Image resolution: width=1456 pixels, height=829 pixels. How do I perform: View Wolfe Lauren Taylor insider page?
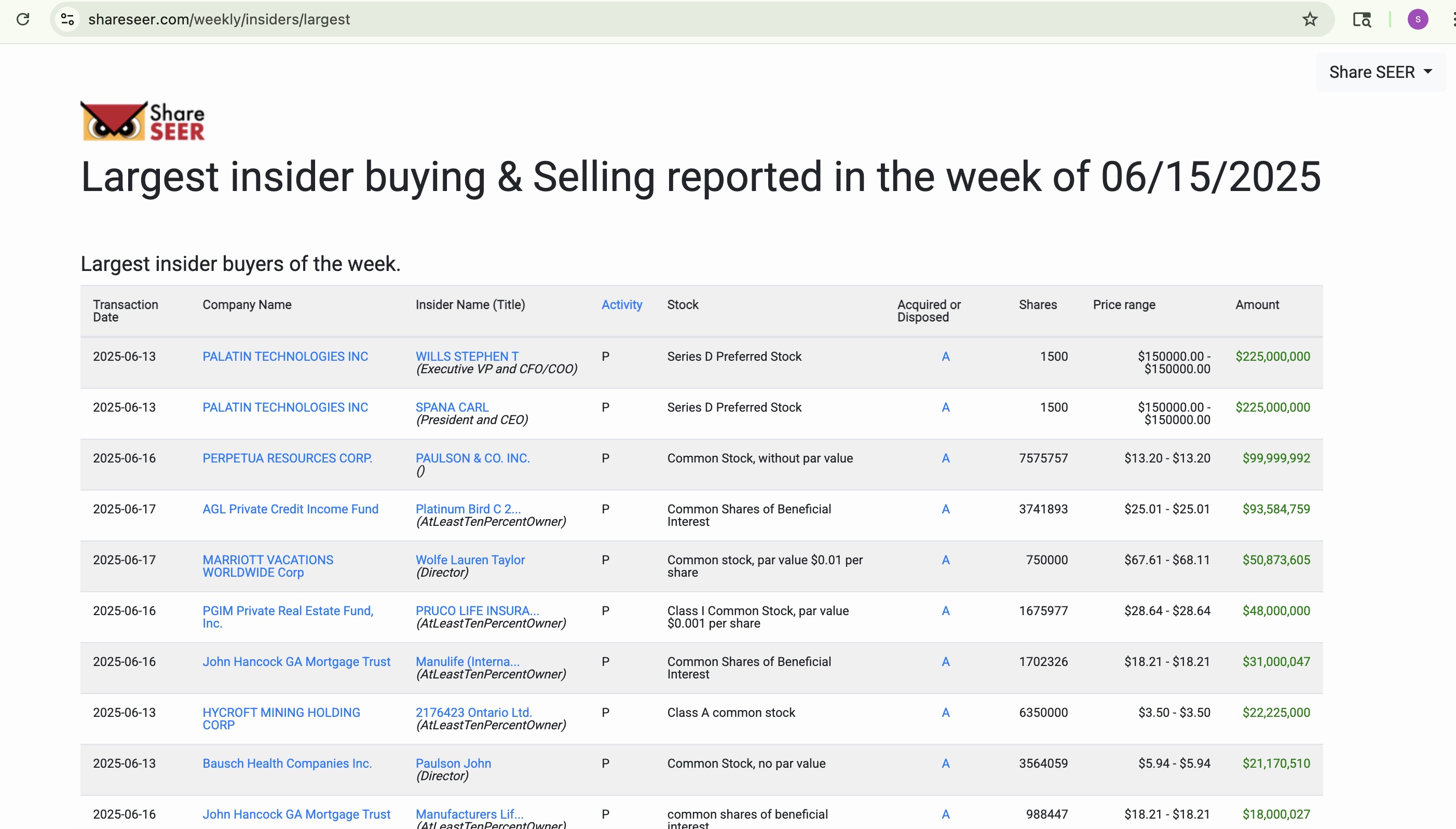tap(470, 560)
